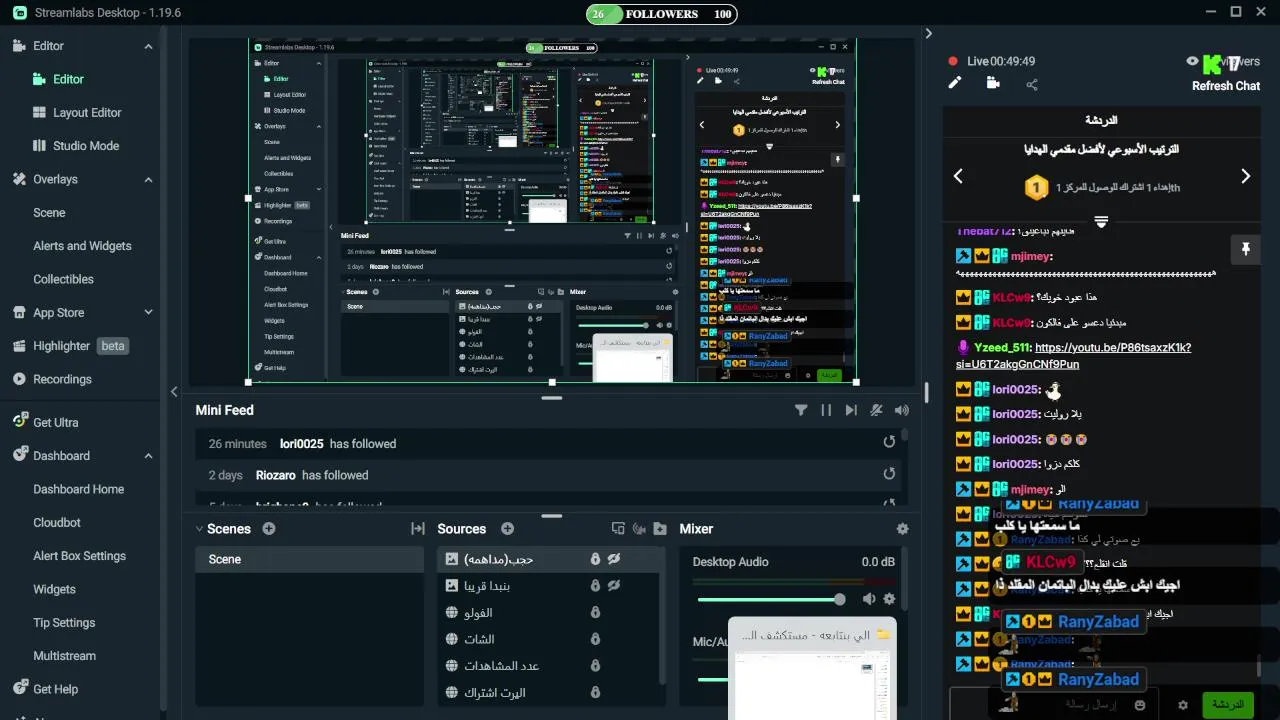Viewport: 1280px width, 720px height.
Task: Toggle lock on عدد المشاهدات source
Action: 595,666
